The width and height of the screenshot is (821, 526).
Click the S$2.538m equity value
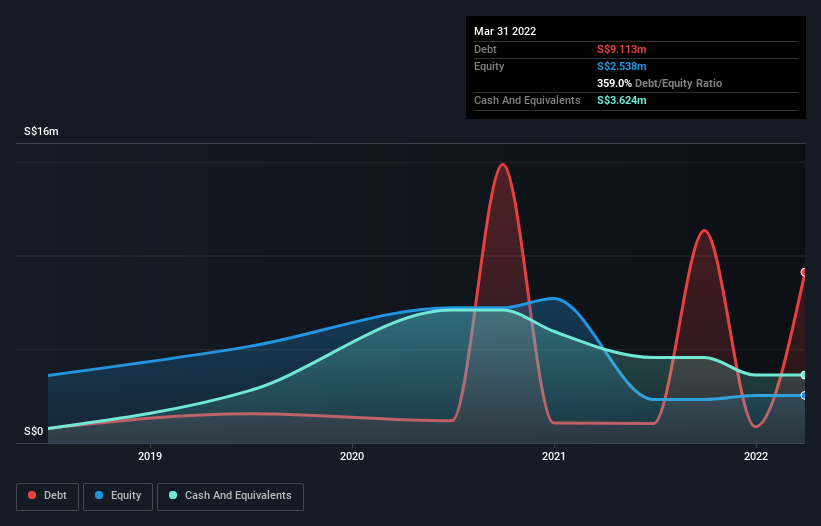click(622, 66)
